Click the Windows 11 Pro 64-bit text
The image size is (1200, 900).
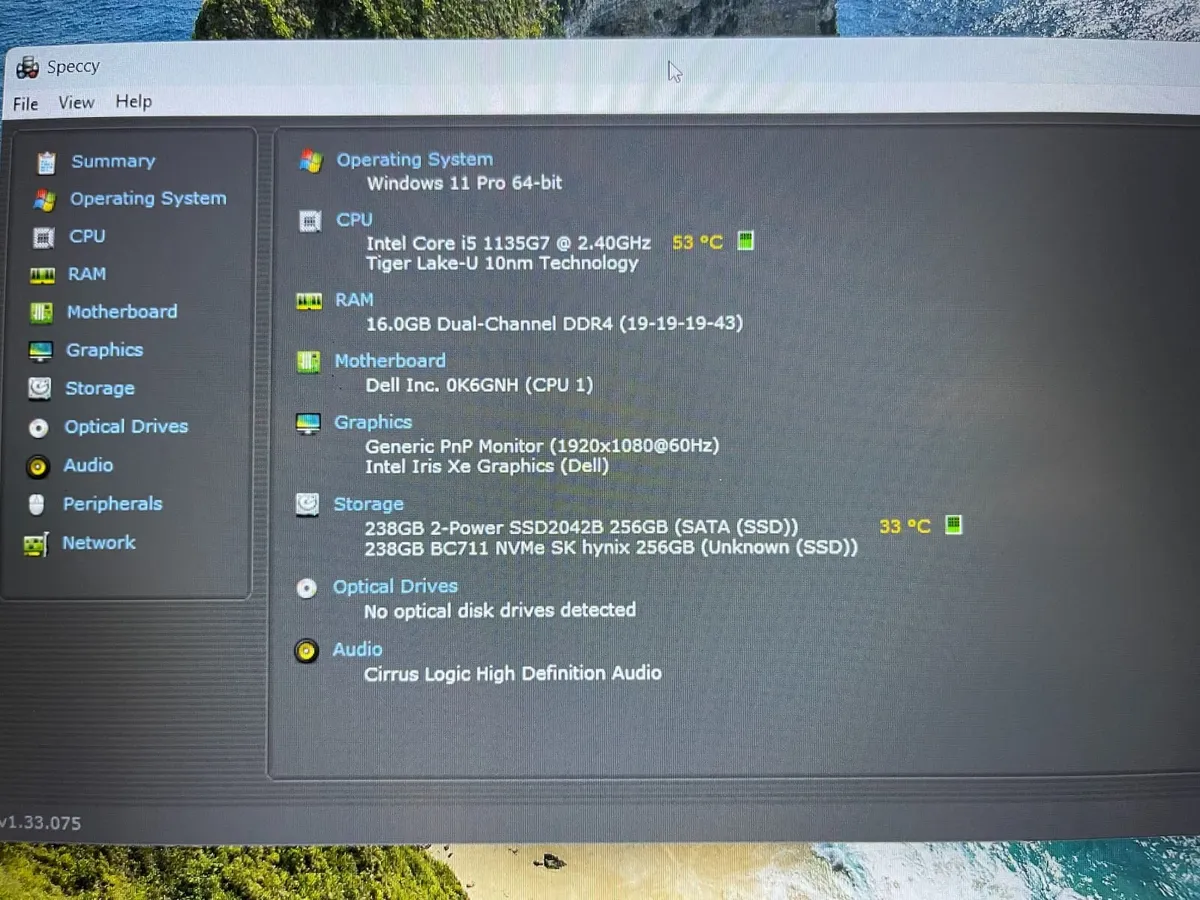click(x=464, y=183)
